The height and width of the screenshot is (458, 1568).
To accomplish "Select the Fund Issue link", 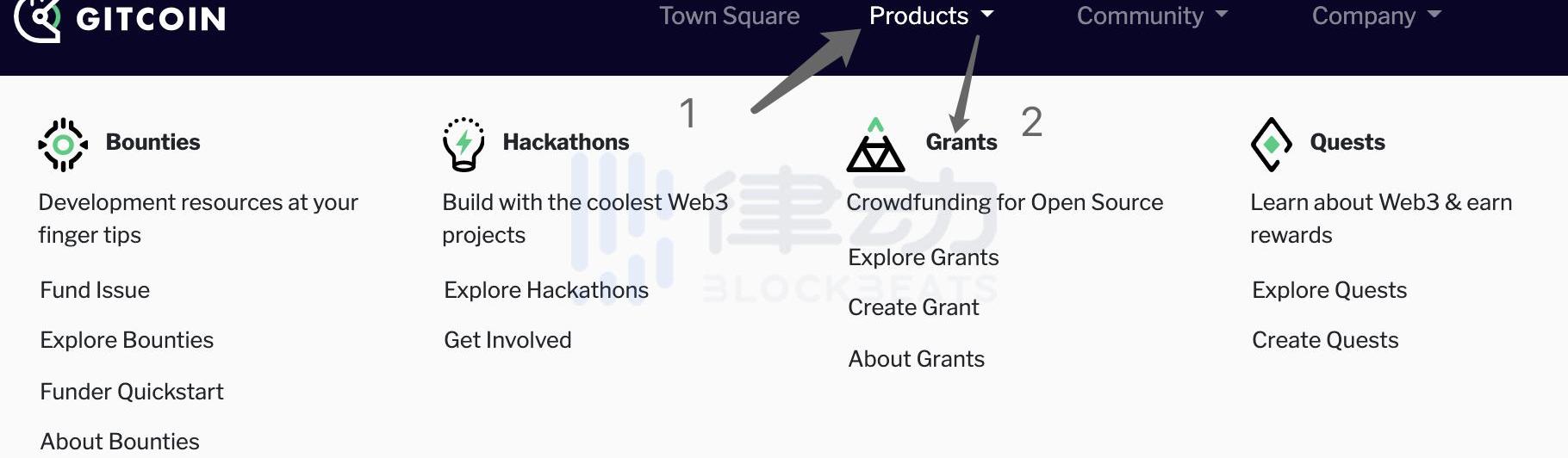I will (95, 290).
